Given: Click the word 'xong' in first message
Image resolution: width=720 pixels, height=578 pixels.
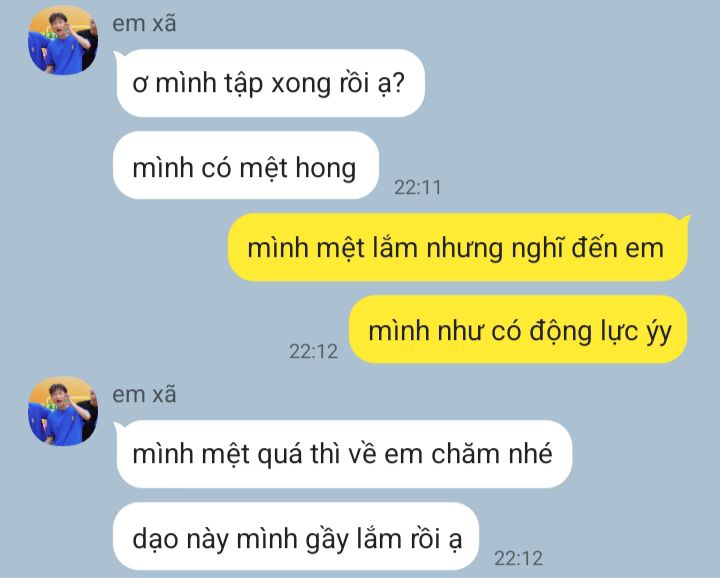Looking at the screenshot, I should click(x=300, y=85).
